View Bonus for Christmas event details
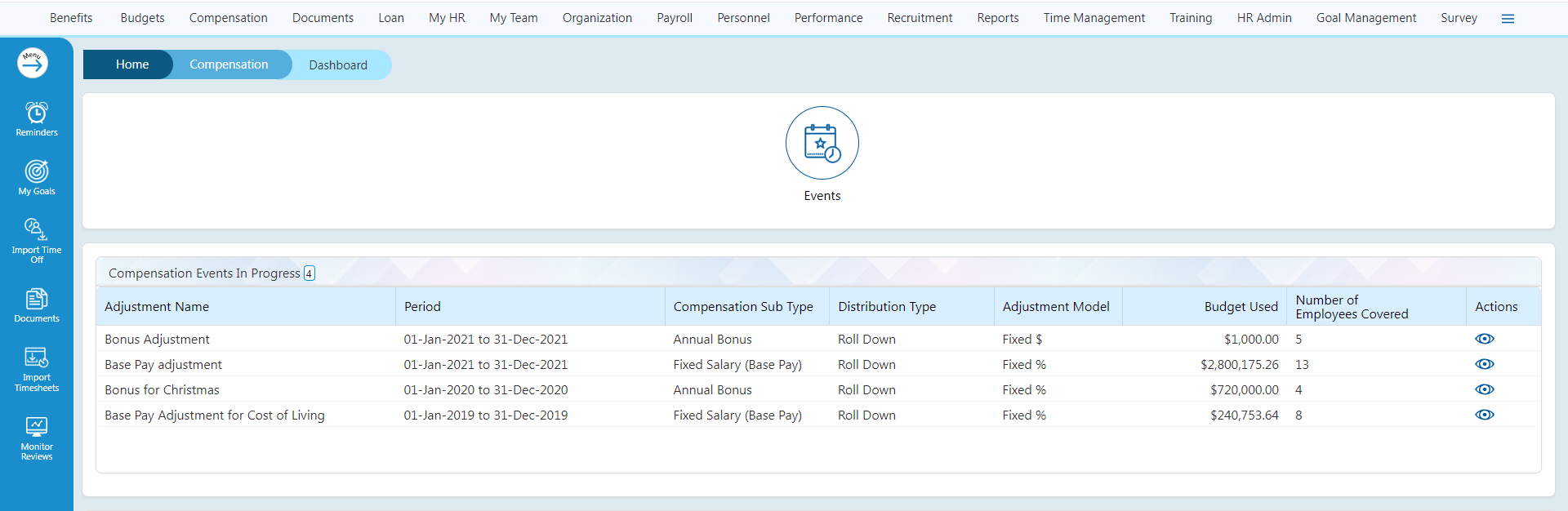 coord(1484,389)
